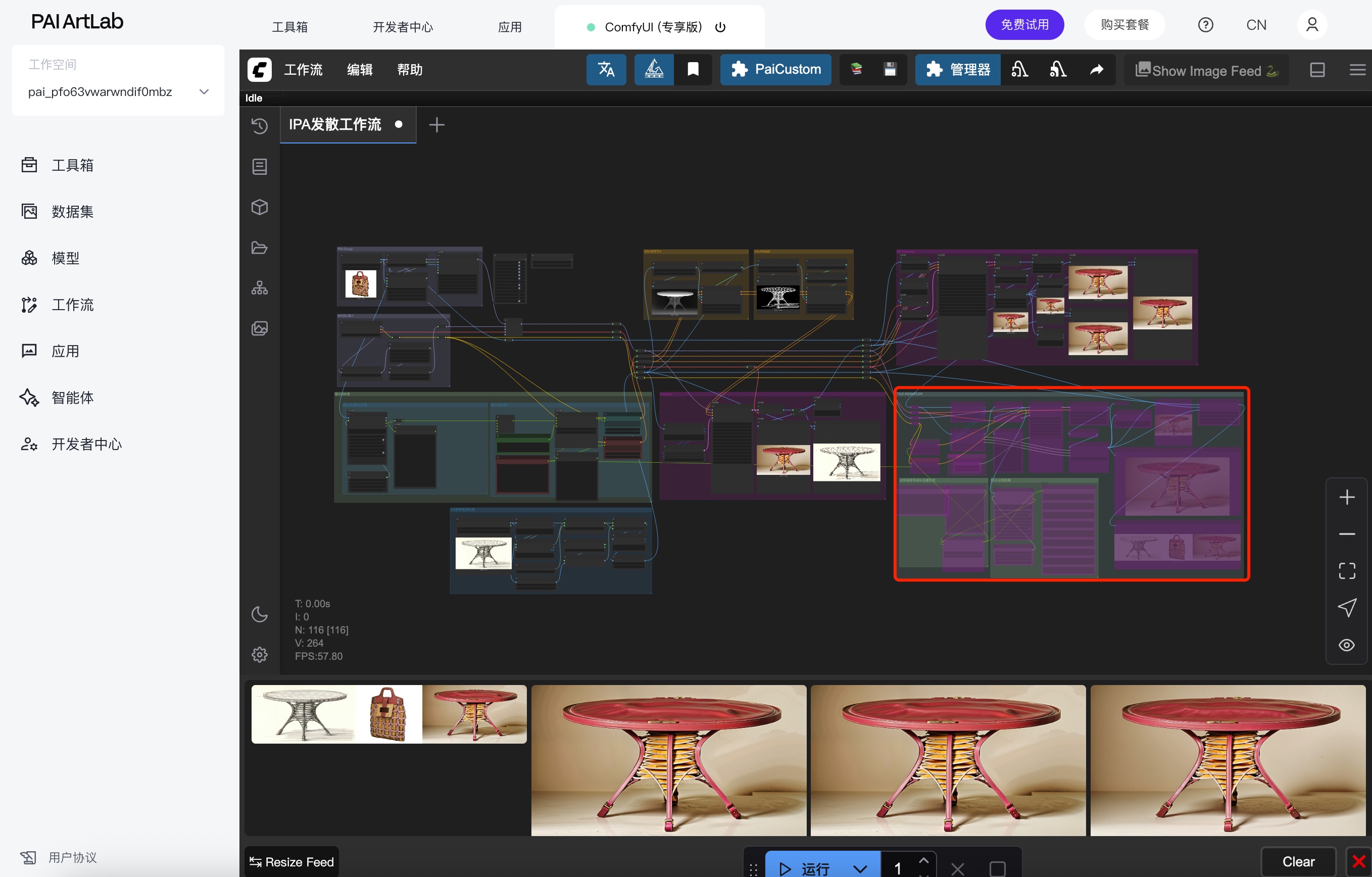Click the Resize Feed button
This screenshot has width=1372, height=877.
(291, 862)
